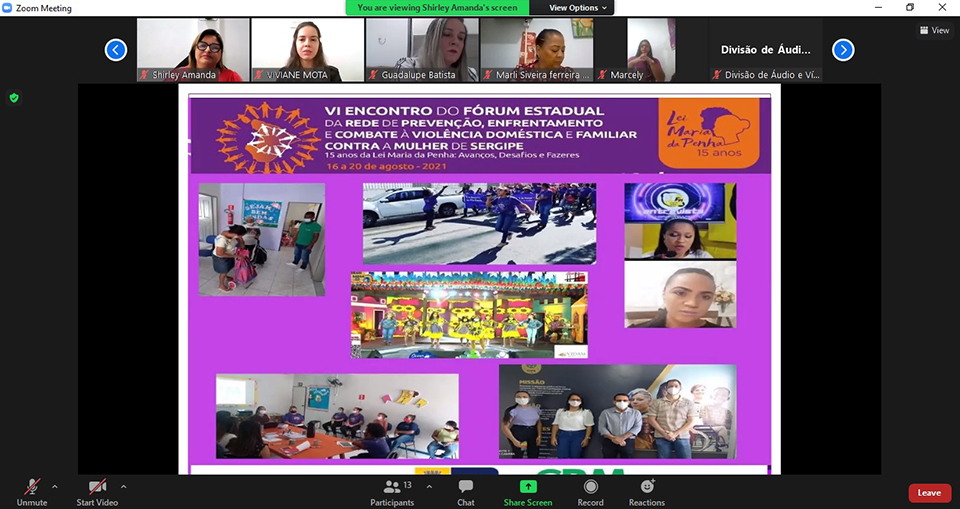This screenshot has width=960, height=509.
Task: Expand audio options arrow beside Unmute
Action: [x=54, y=486]
